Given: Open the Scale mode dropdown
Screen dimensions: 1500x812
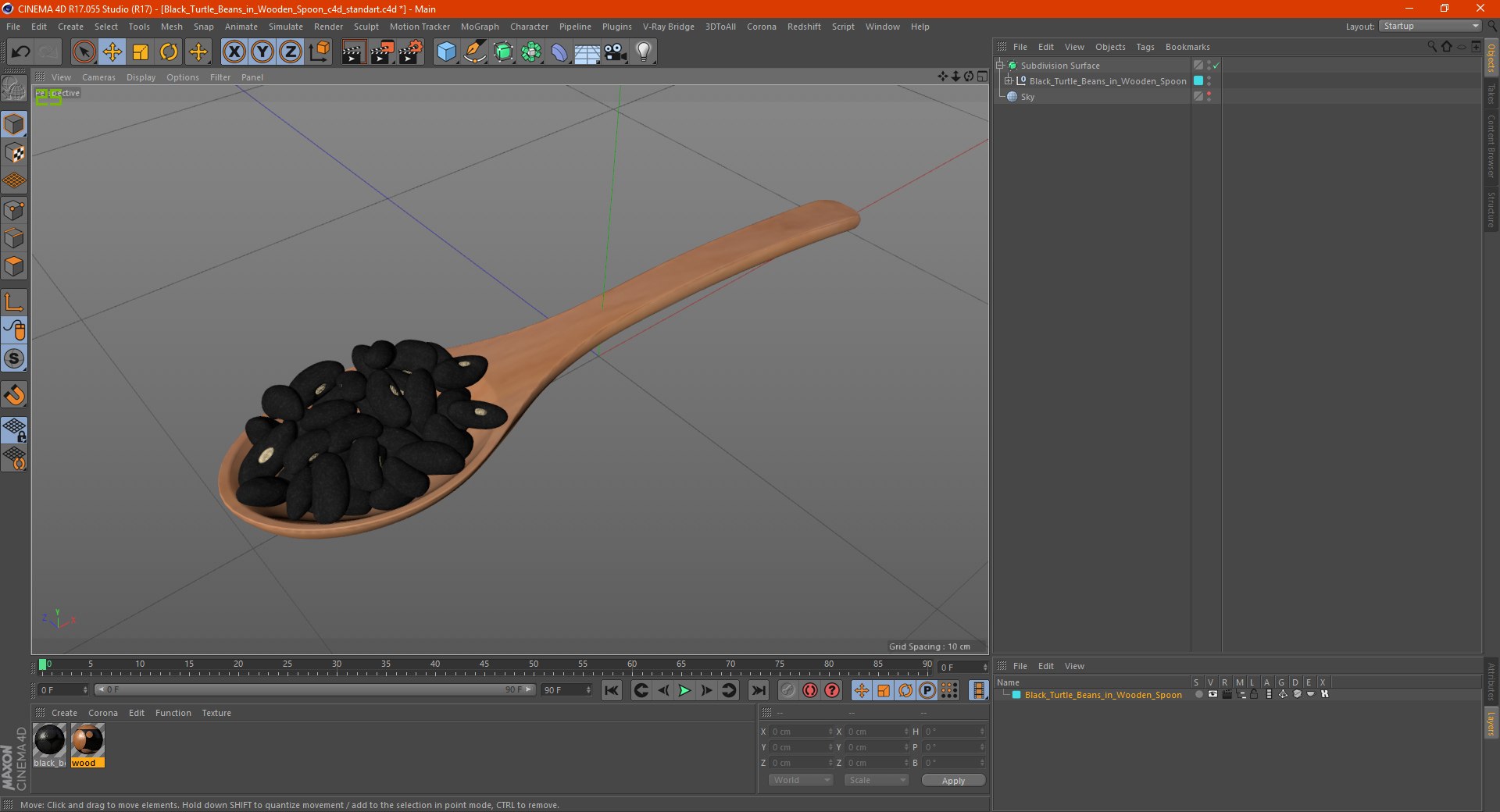Looking at the screenshot, I should pyautogui.click(x=877, y=781).
